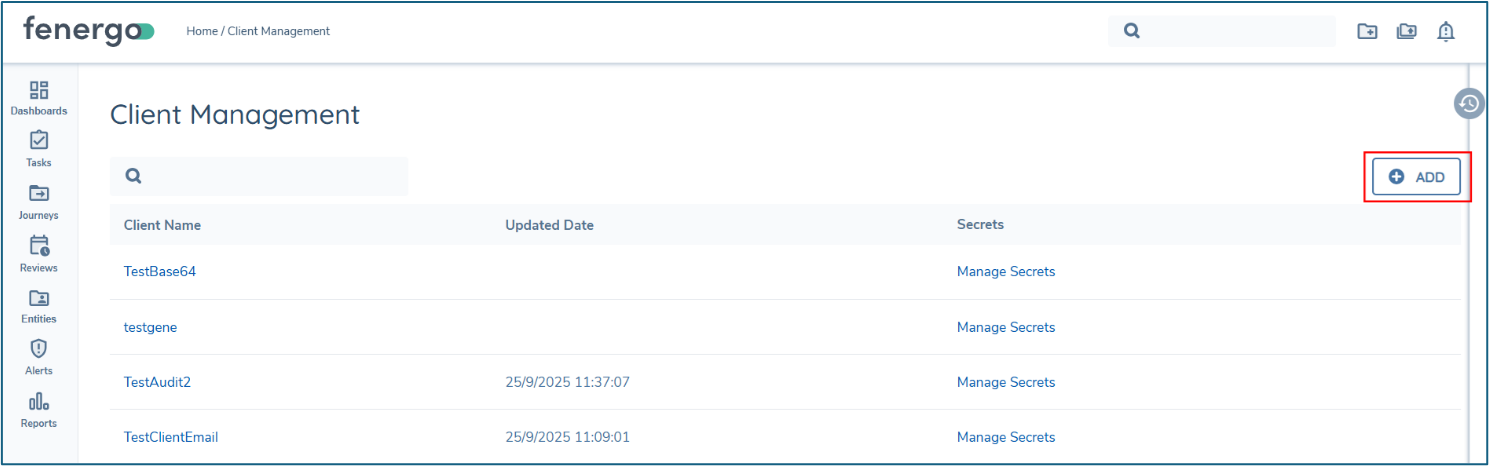Open Journeys from the sidebar
Image resolution: width=1489 pixels, height=466 pixels.
click(39, 194)
